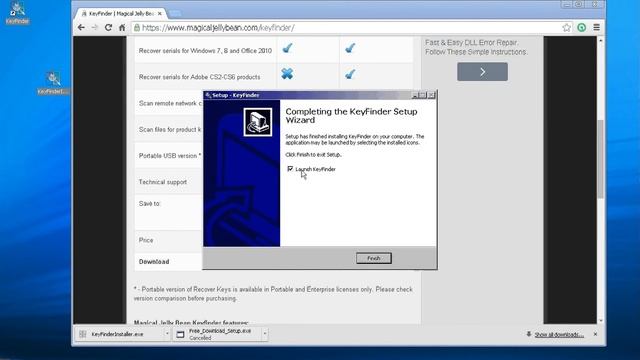Click the lock icon in address bar
The image size is (640, 360).
point(137,27)
